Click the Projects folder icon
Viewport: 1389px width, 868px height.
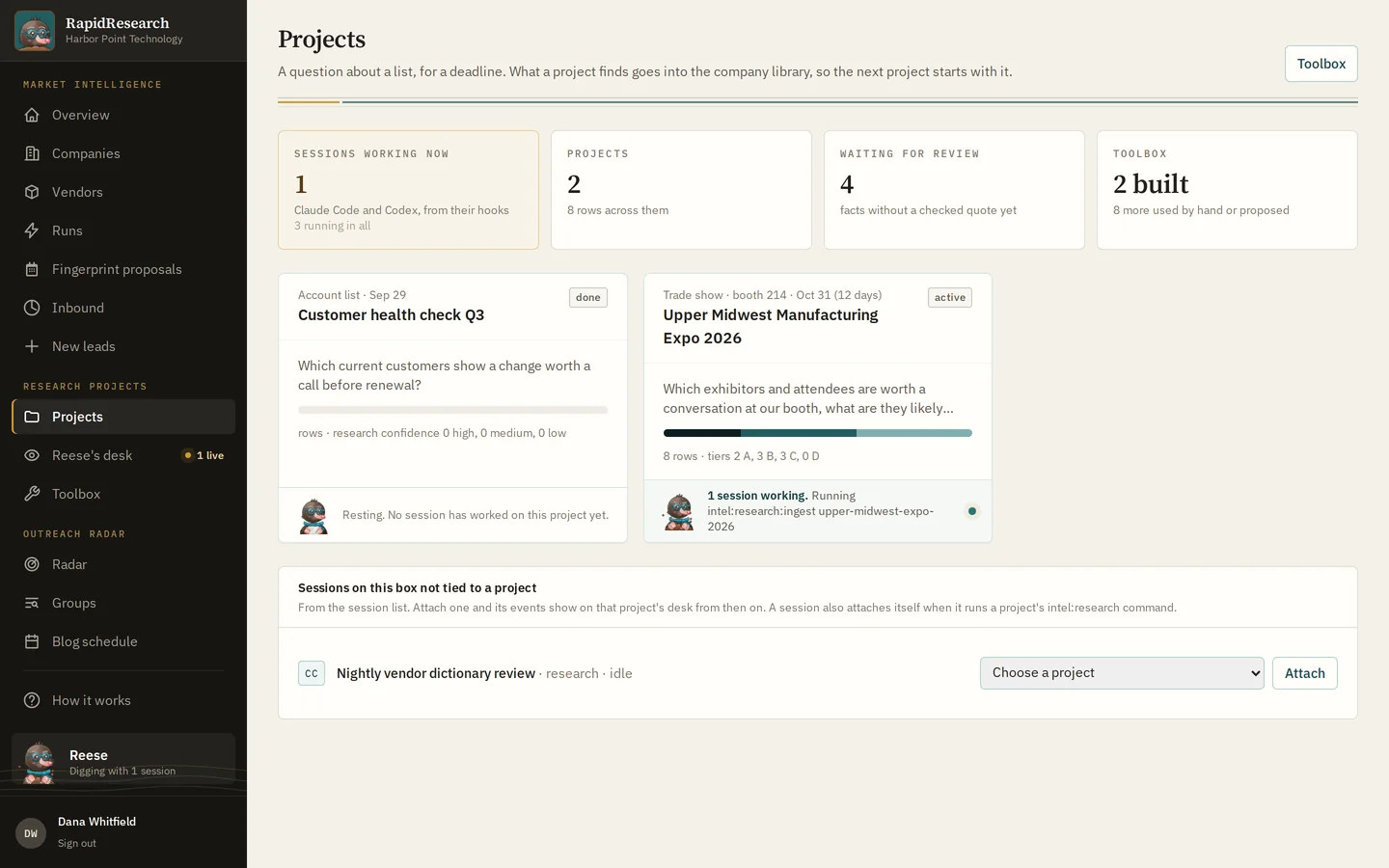(x=32, y=417)
